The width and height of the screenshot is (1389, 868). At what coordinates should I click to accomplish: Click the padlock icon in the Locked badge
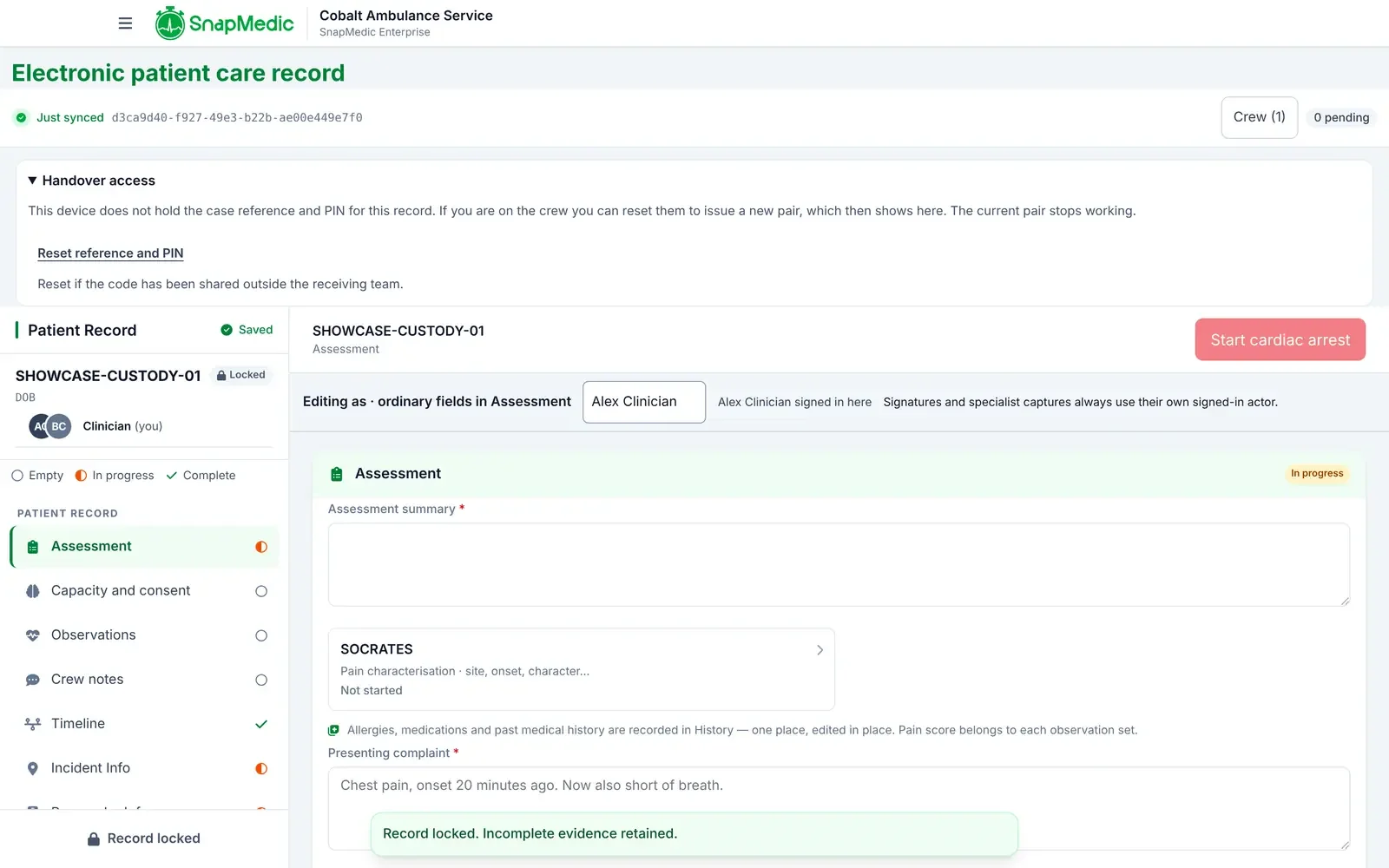[221, 375]
